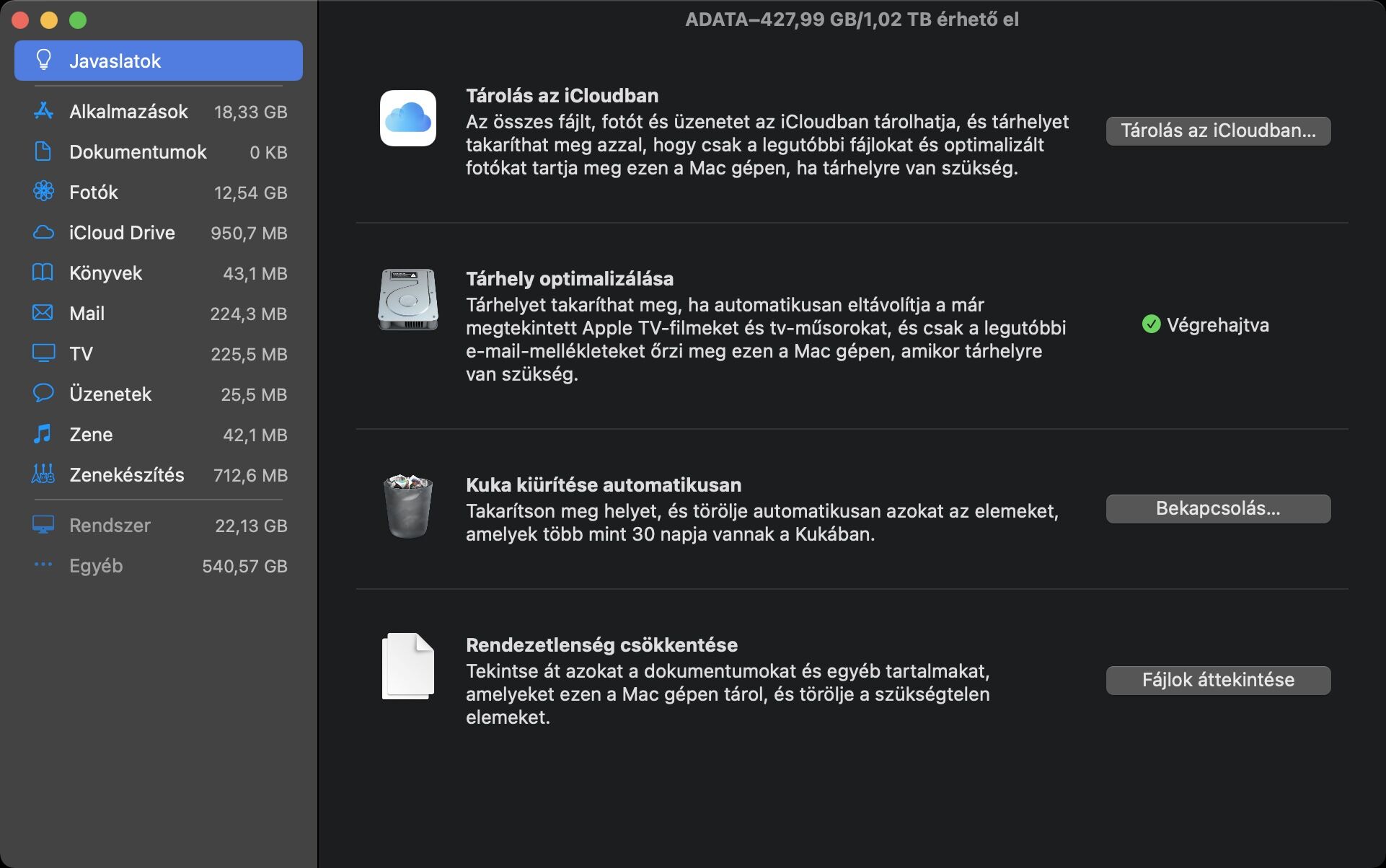Click the Alkalmazások App Store icon

pyautogui.click(x=43, y=111)
